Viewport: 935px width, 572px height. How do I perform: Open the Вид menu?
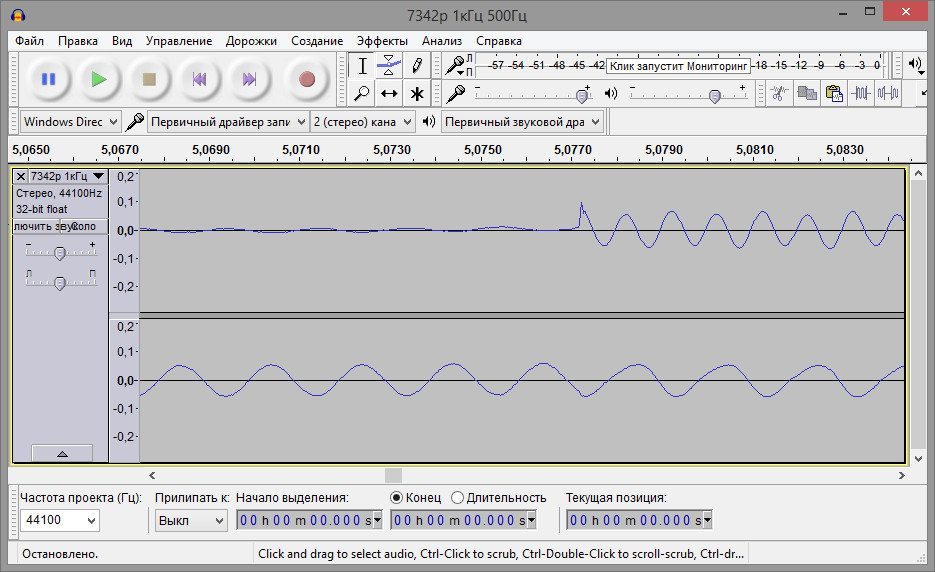(122, 41)
